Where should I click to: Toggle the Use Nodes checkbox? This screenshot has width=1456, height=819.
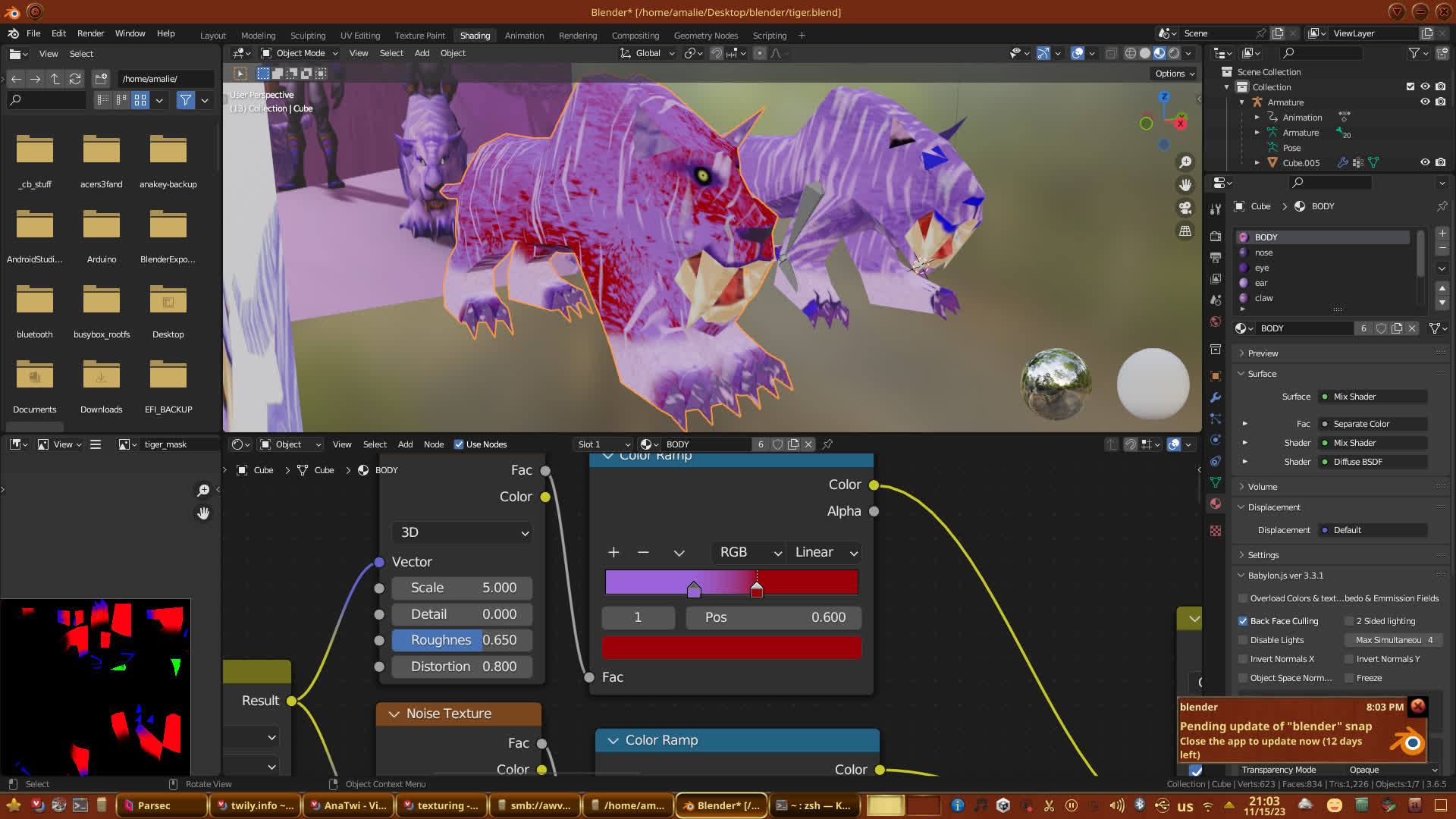(459, 444)
